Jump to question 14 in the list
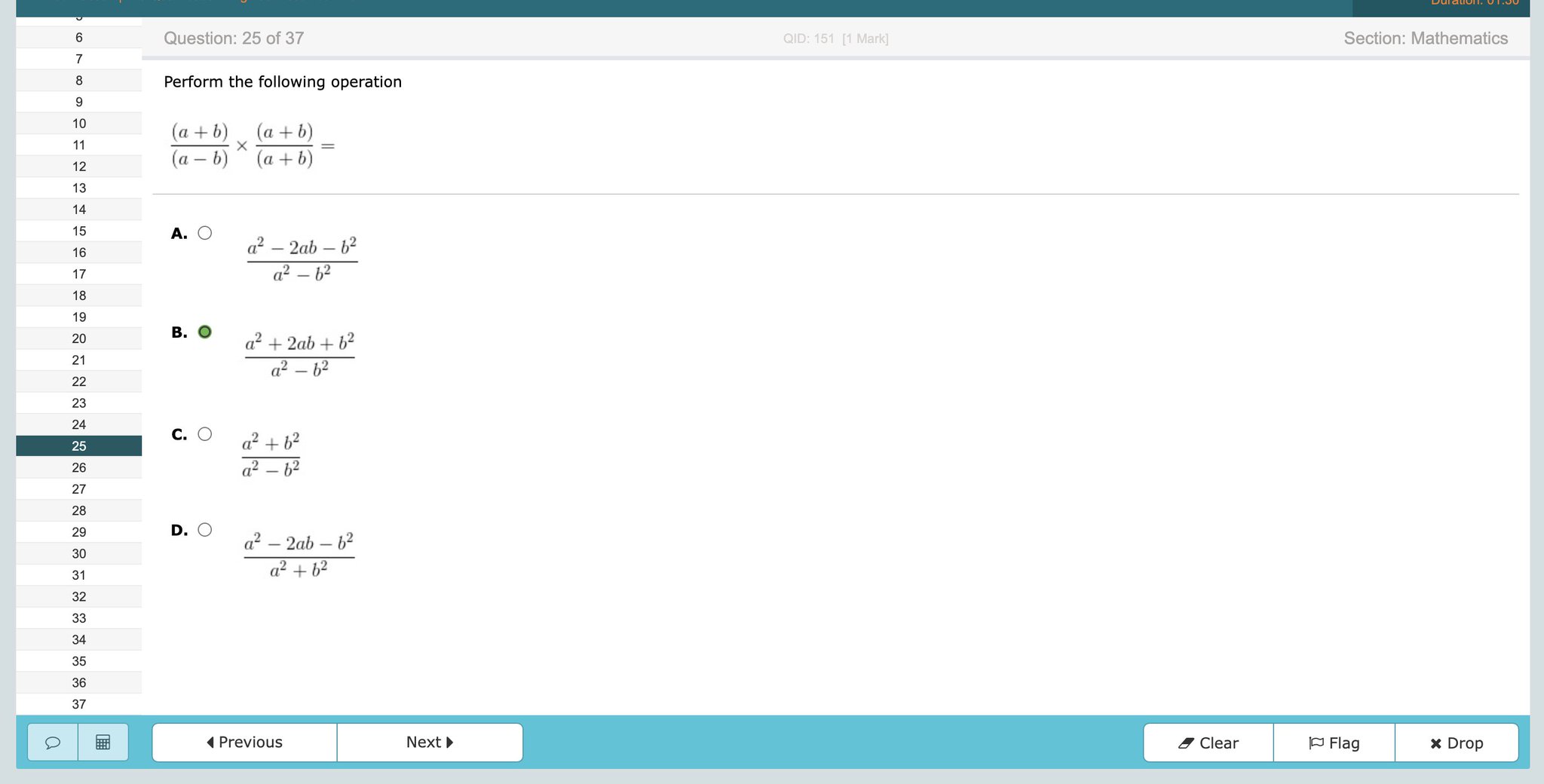The width and height of the screenshot is (1544, 784). point(79,210)
